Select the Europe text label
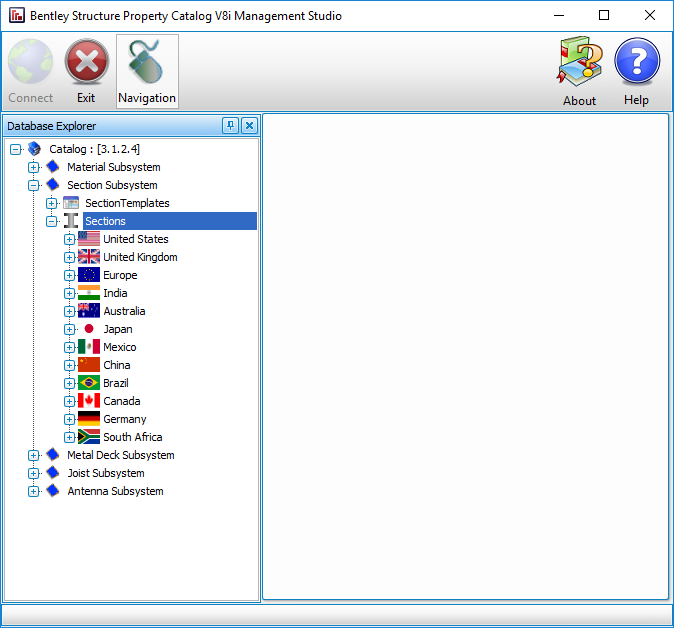Viewport: 674px width, 628px height. 120,275
